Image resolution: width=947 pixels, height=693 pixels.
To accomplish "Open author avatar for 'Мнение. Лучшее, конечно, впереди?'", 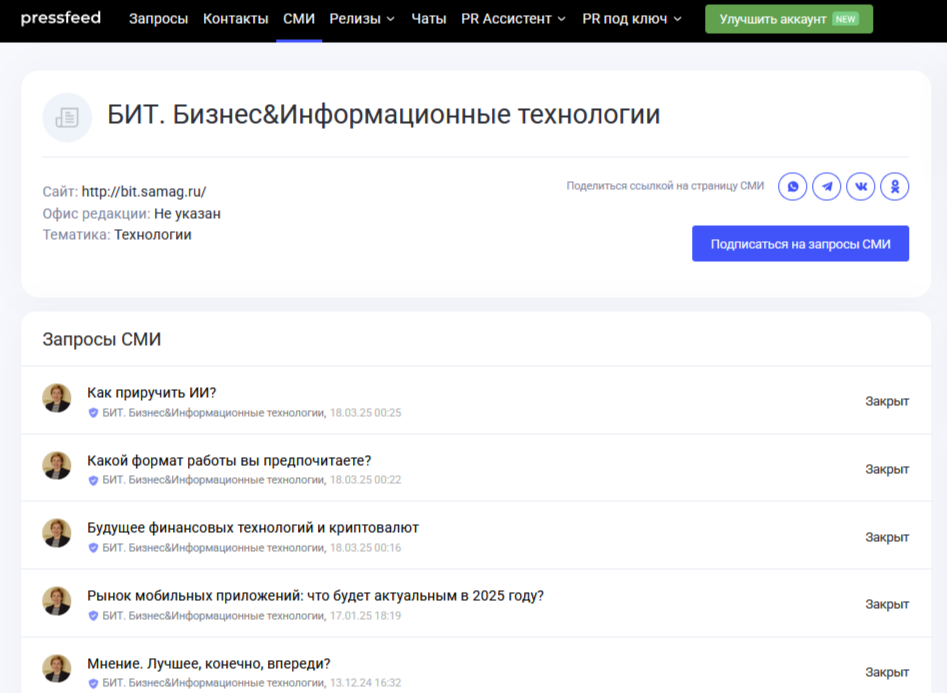I will click(57, 669).
